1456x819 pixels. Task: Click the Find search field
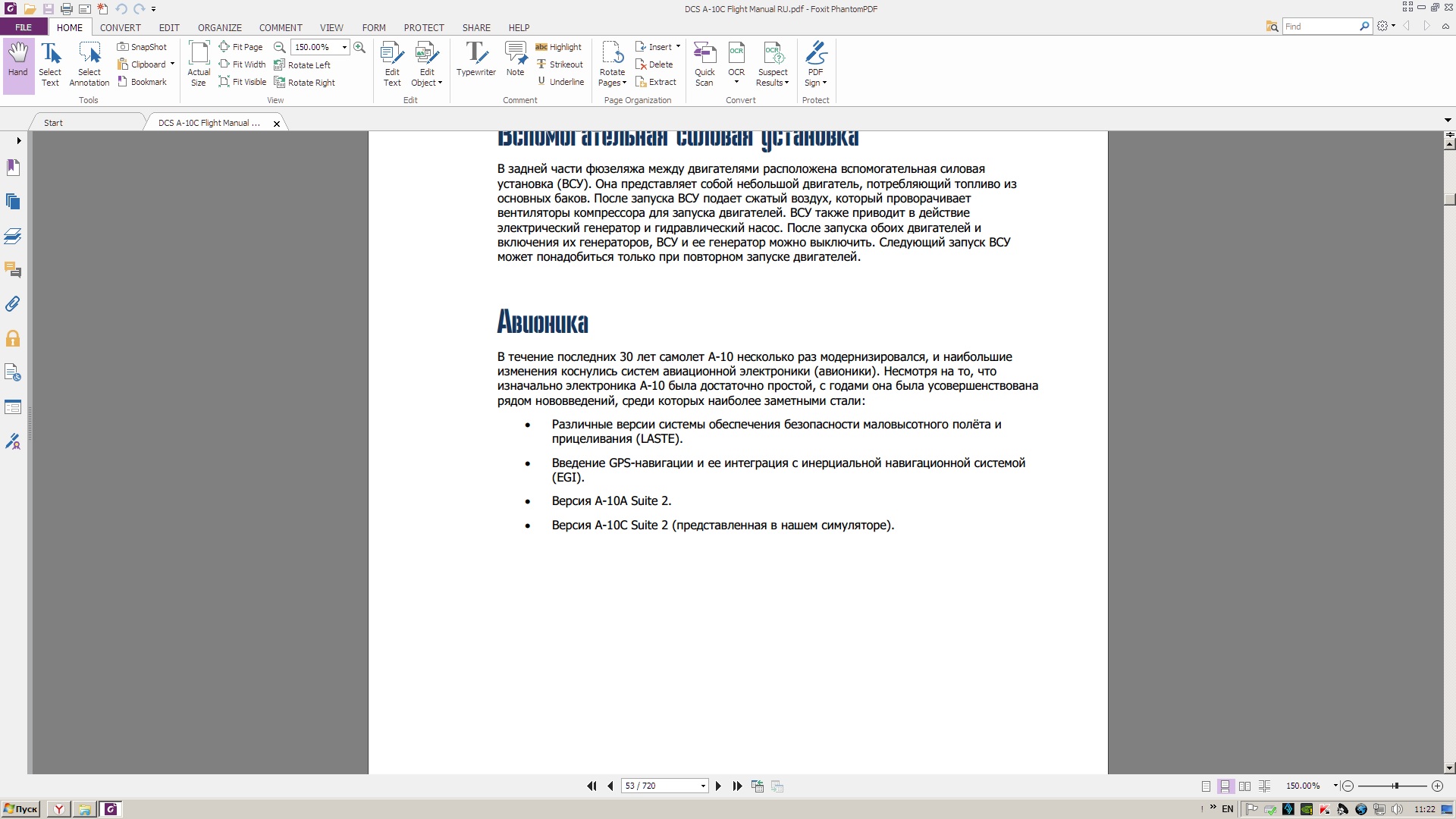[x=1321, y=27]
